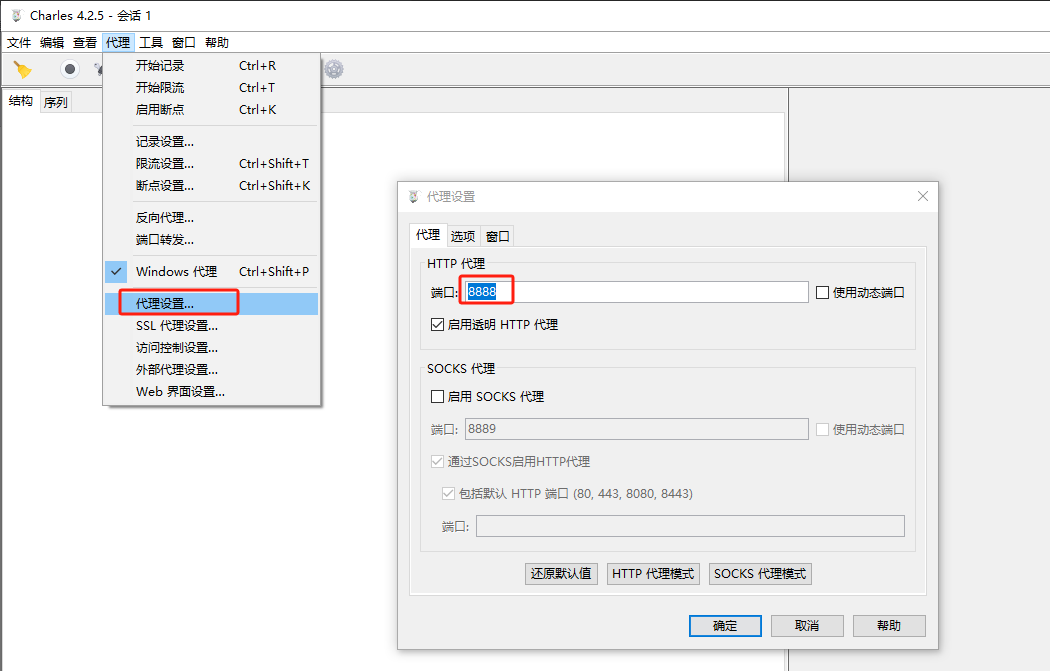Select 开始限流 menu entry
The width and height of the screenshot is (1050, 671).
pyautogui.click(x=212, y=88)
